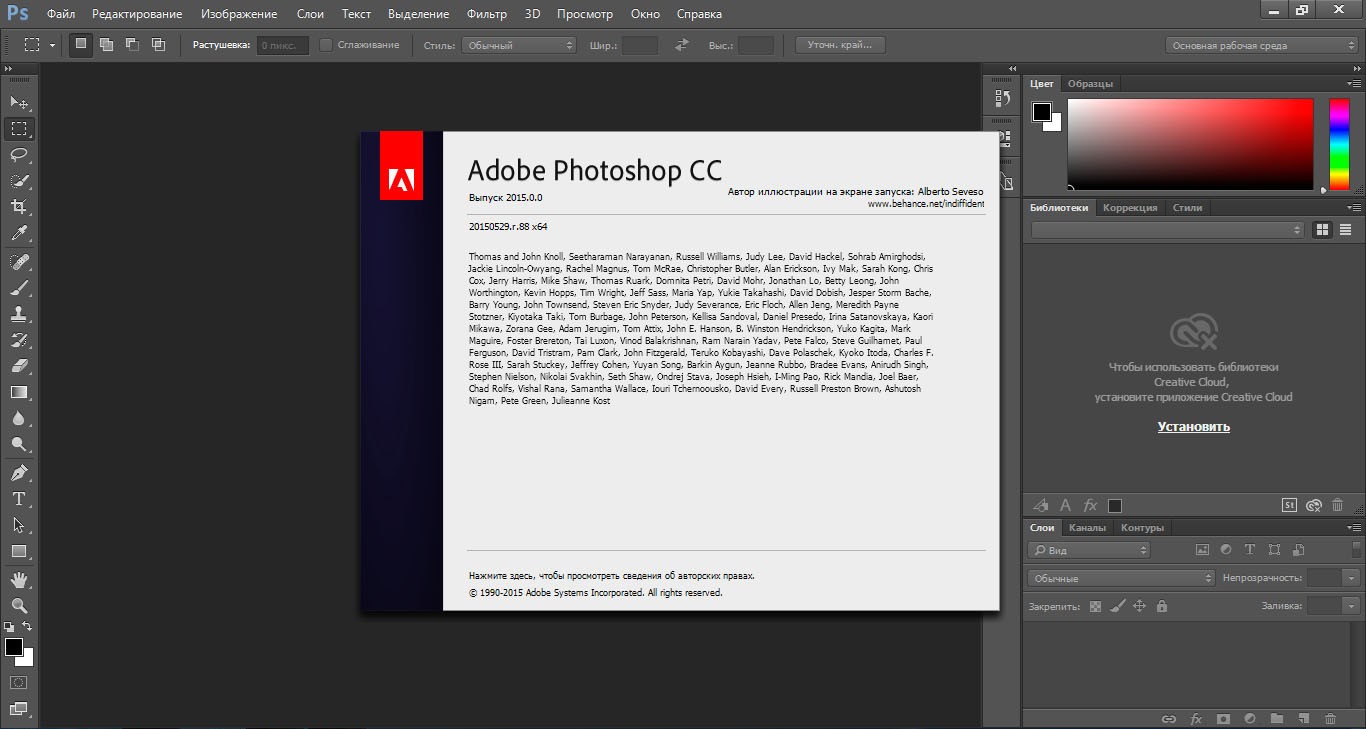Open the Стиль dropdown showing Обычный

pyautogui.click(x=518, y=44)
